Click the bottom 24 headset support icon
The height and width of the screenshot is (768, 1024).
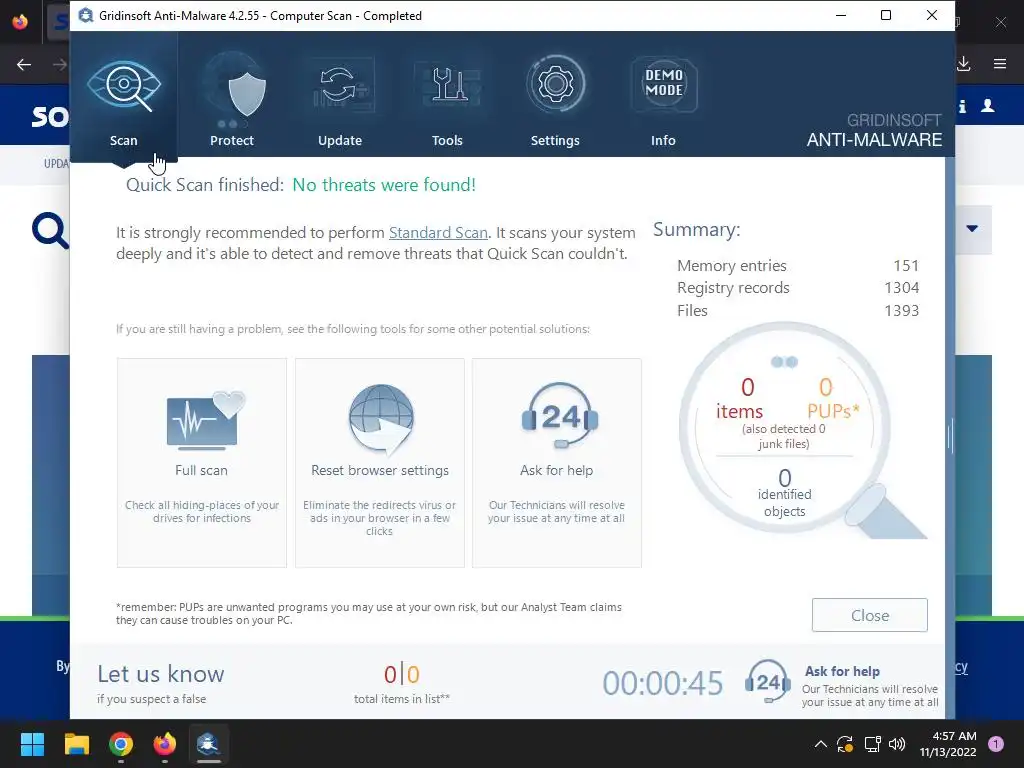coord(768,682)
